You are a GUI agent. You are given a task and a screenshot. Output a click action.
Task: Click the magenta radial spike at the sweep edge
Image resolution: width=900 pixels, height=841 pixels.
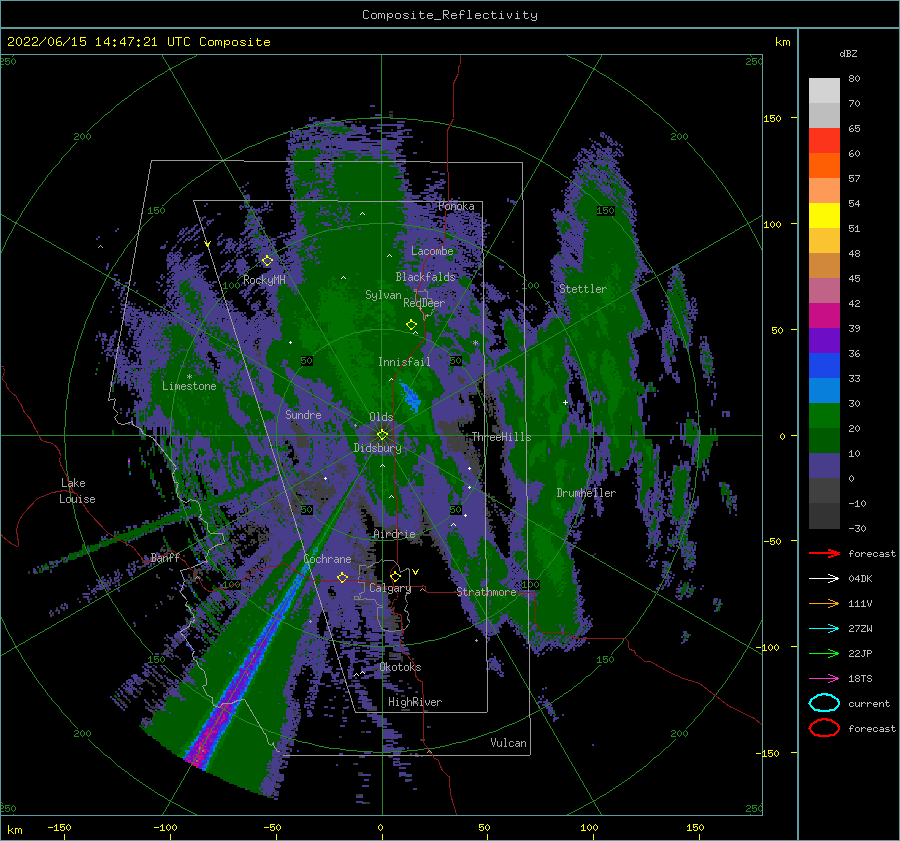[x=200, y=753]
